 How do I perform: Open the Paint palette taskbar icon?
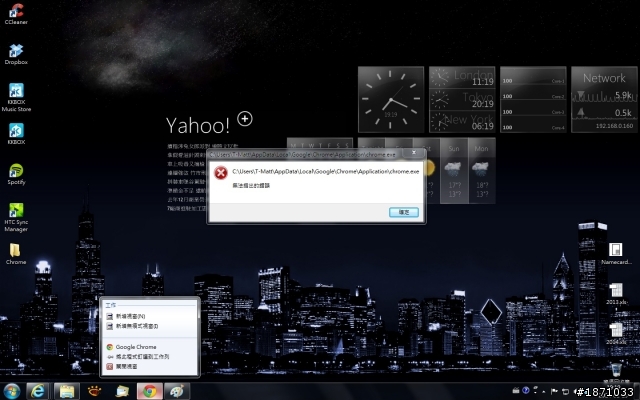tap(177, 391)
